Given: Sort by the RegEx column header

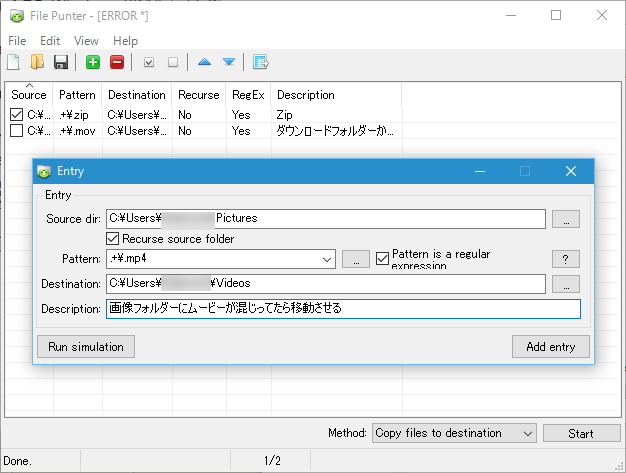Looking at the screenshot, I should 248,95.
